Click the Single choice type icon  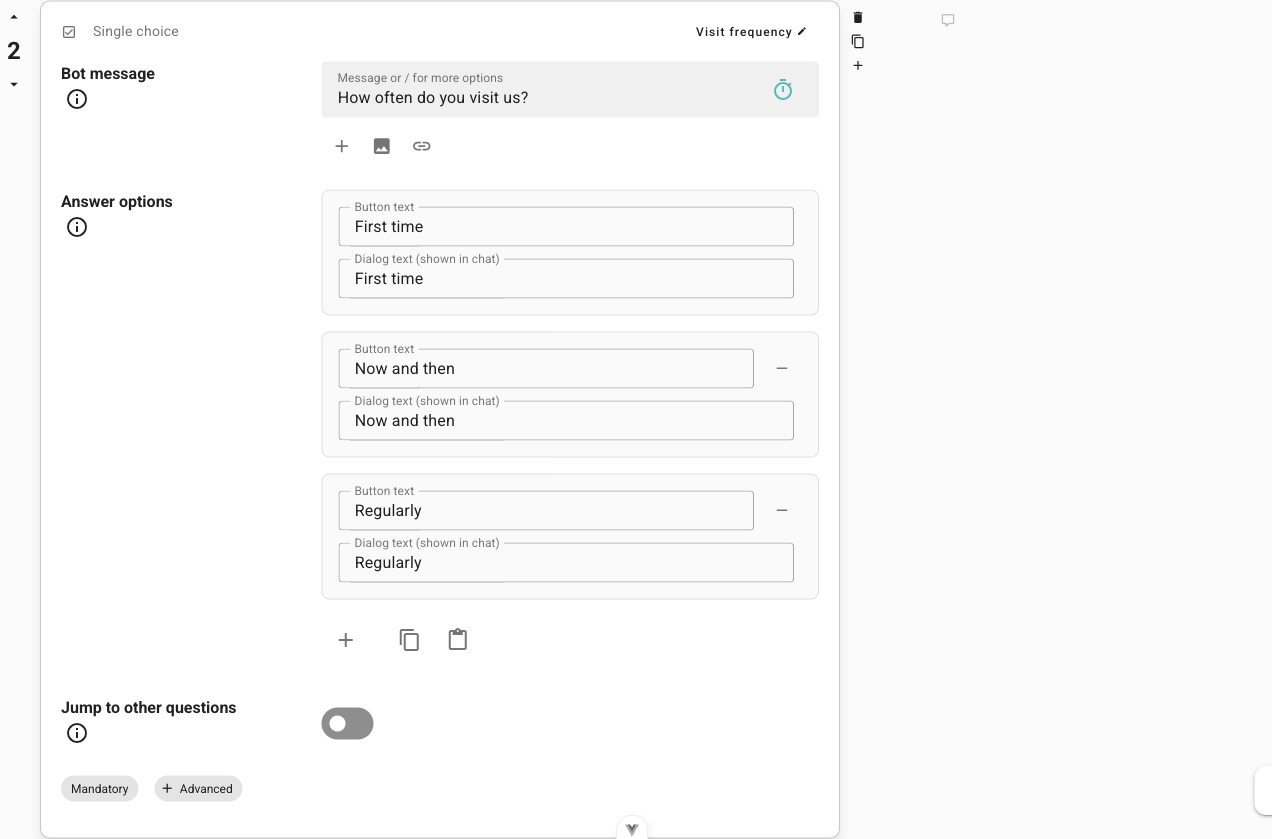(x=69, y=32)
